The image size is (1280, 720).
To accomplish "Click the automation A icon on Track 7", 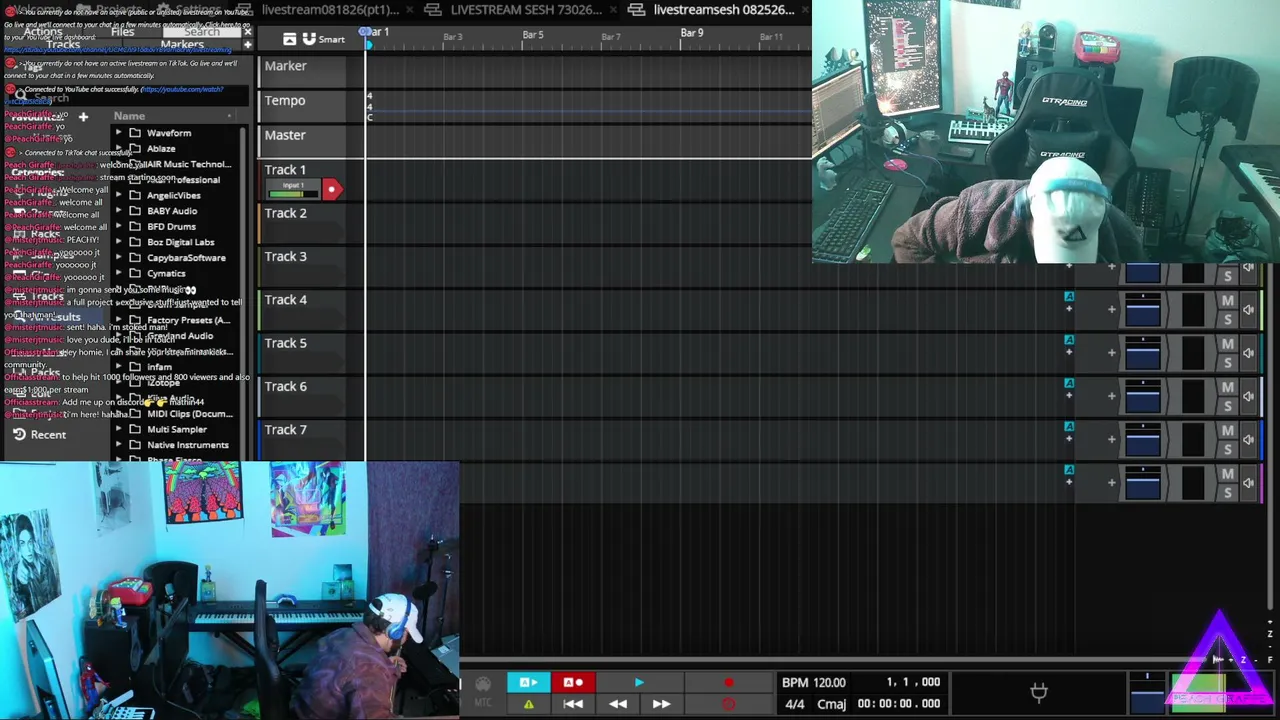I will click(1069, 426).
